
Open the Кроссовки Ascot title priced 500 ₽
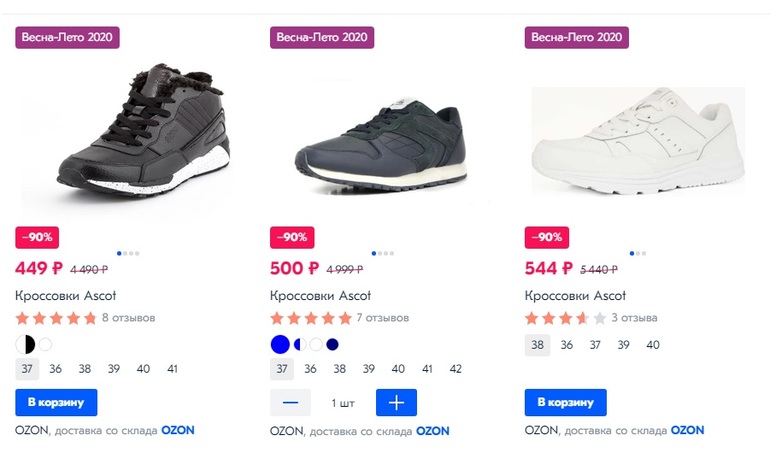320,296
